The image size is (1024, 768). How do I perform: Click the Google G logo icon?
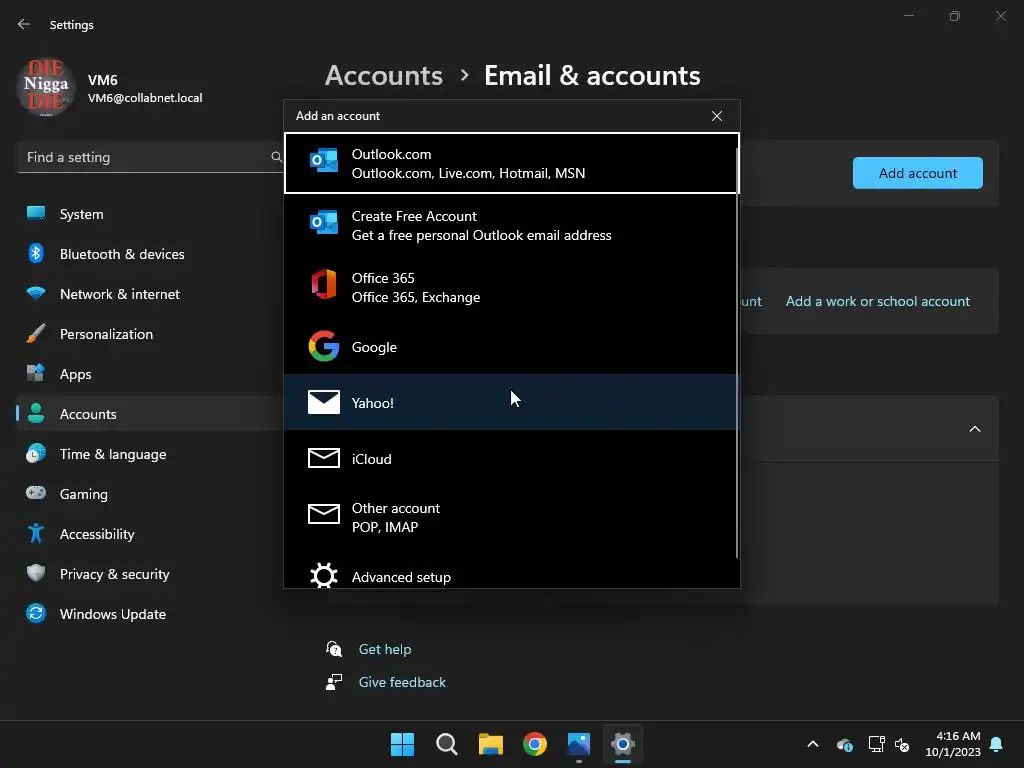[x=324, y=346]
